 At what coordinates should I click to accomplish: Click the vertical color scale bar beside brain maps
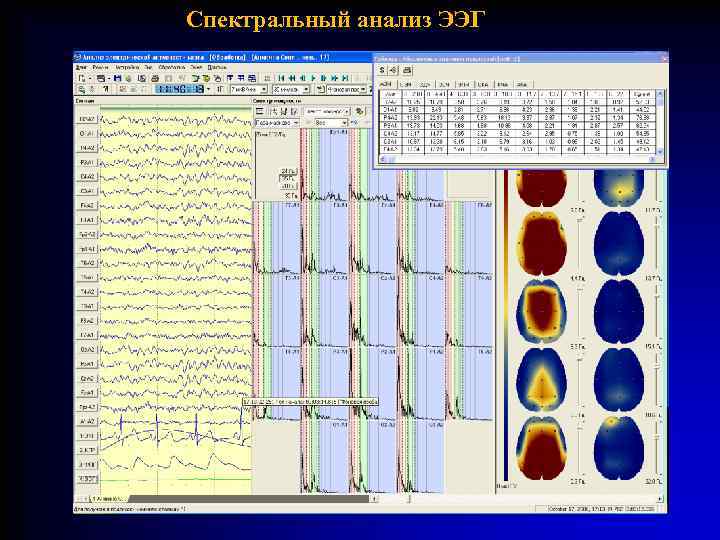pyautogui.click(x=506, y=325)
